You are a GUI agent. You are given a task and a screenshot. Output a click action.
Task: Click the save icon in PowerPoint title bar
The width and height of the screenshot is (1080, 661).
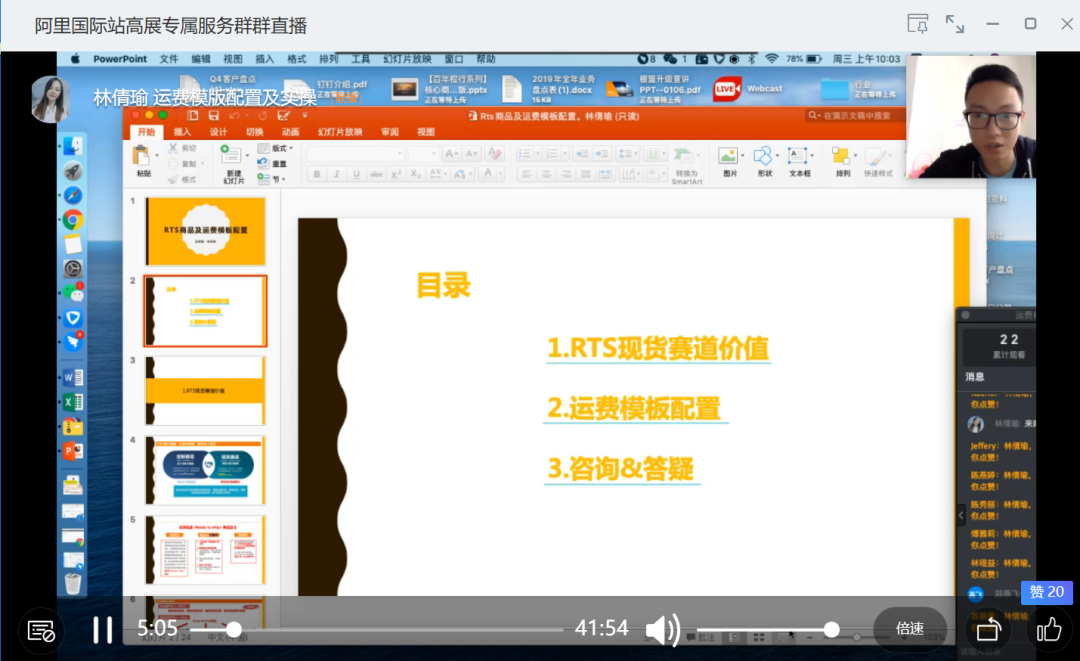(x=214, y=116)
